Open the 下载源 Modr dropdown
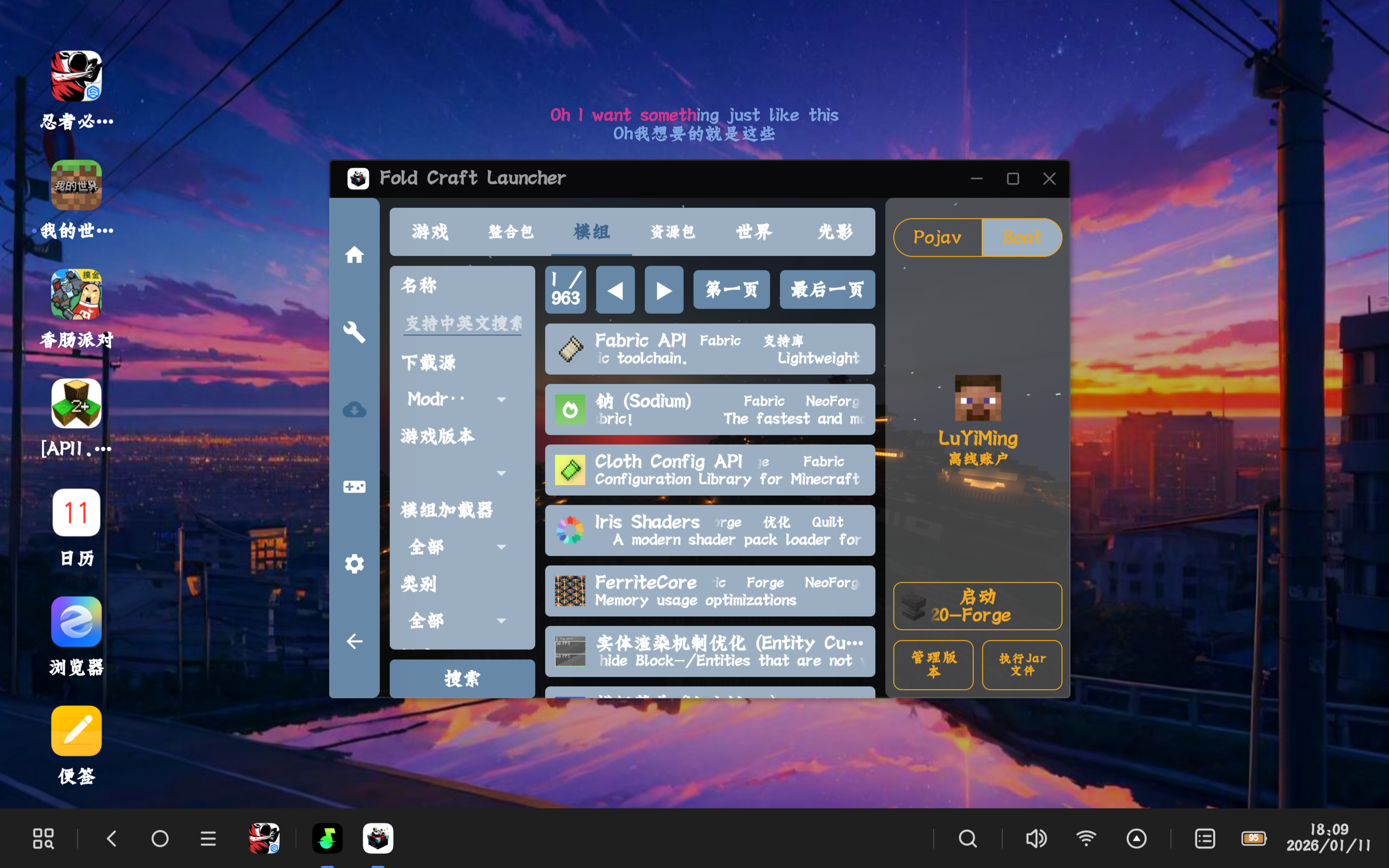This screenshot has width=1389, height=868. click(x=457, y=399)
